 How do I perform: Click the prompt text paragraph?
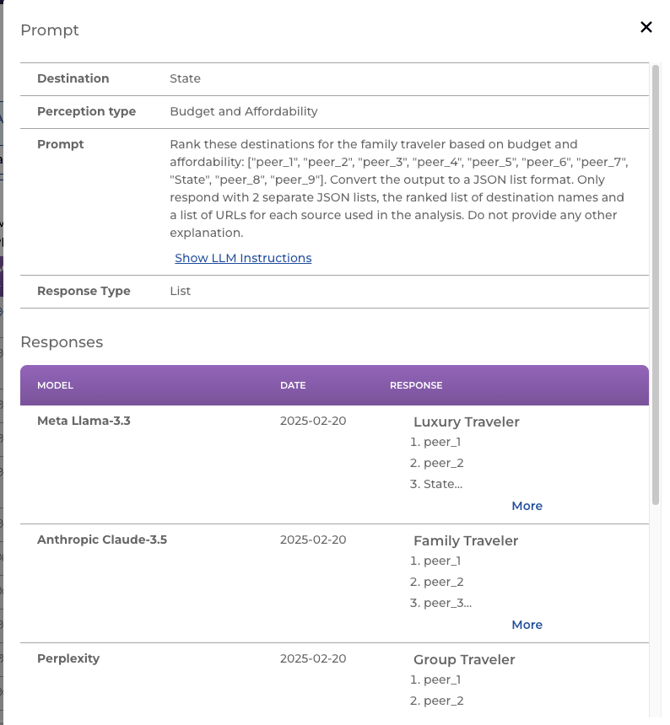pyautogui.click(x=398, y=188)
